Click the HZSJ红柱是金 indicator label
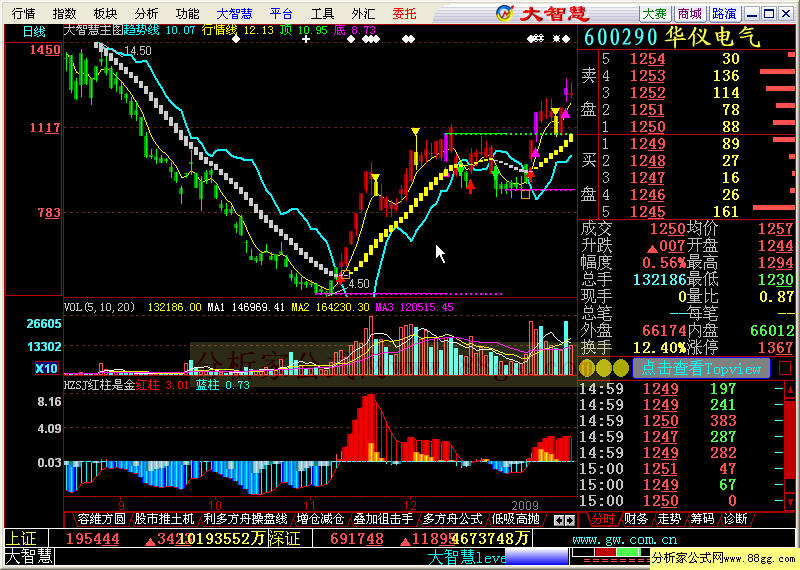Viewport: 800px width, 570px height. point(99,385)
